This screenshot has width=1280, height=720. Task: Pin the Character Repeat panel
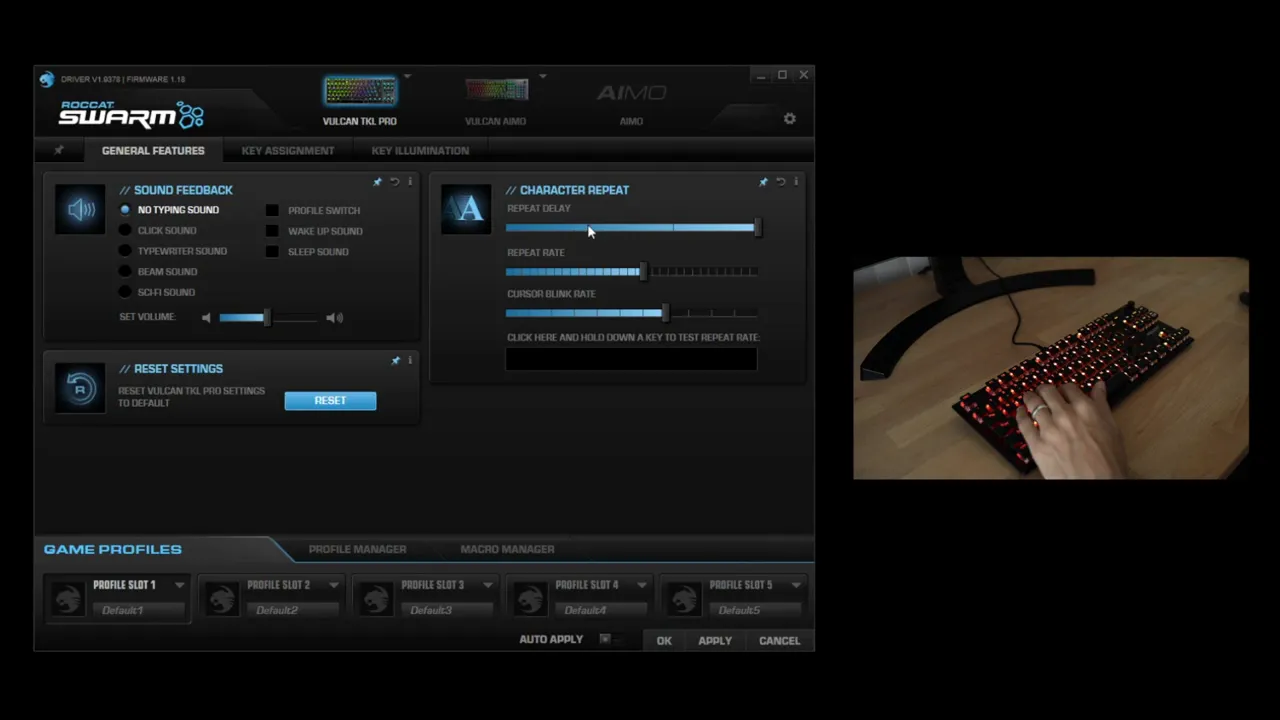[763, 182]
